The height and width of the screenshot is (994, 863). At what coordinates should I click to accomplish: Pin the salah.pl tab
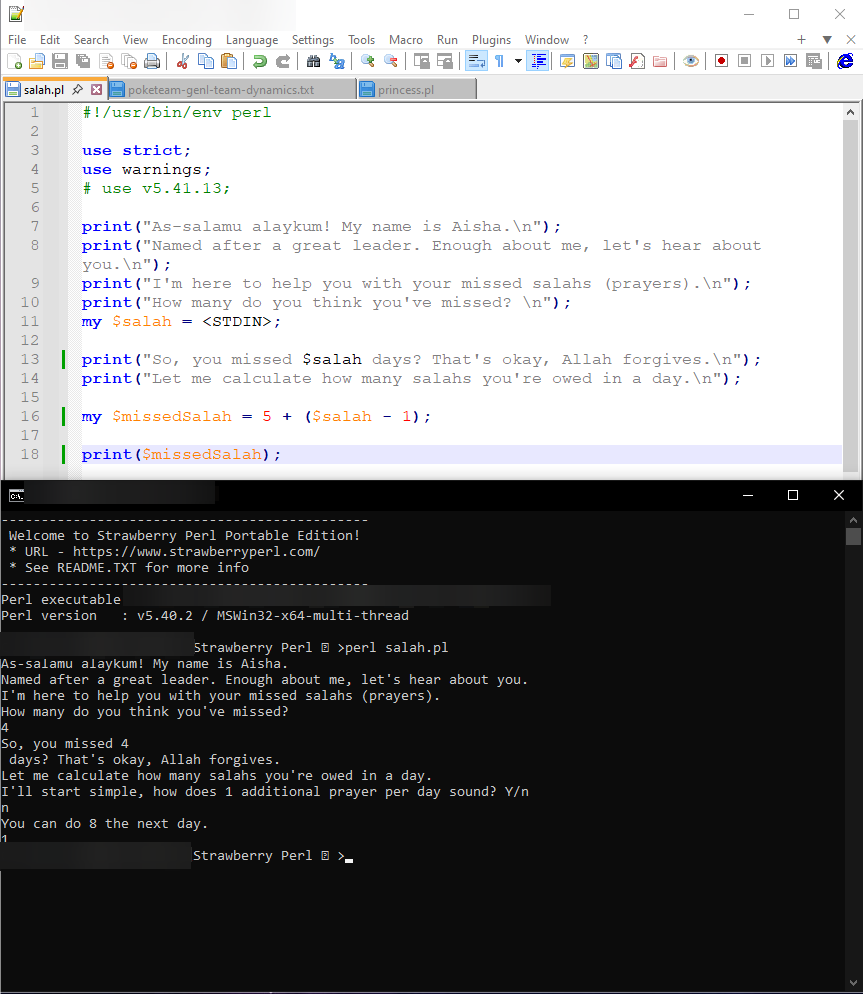point(78,90)
